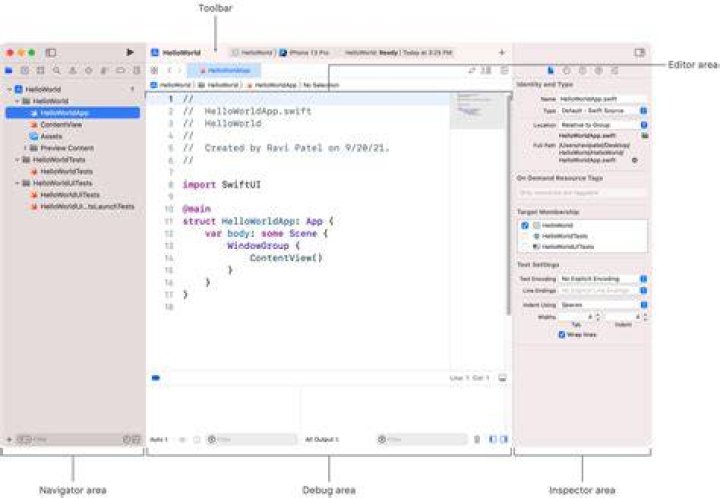Toggle the debug area hide button near Line 1
720x498 pixels.
(503, 378)
